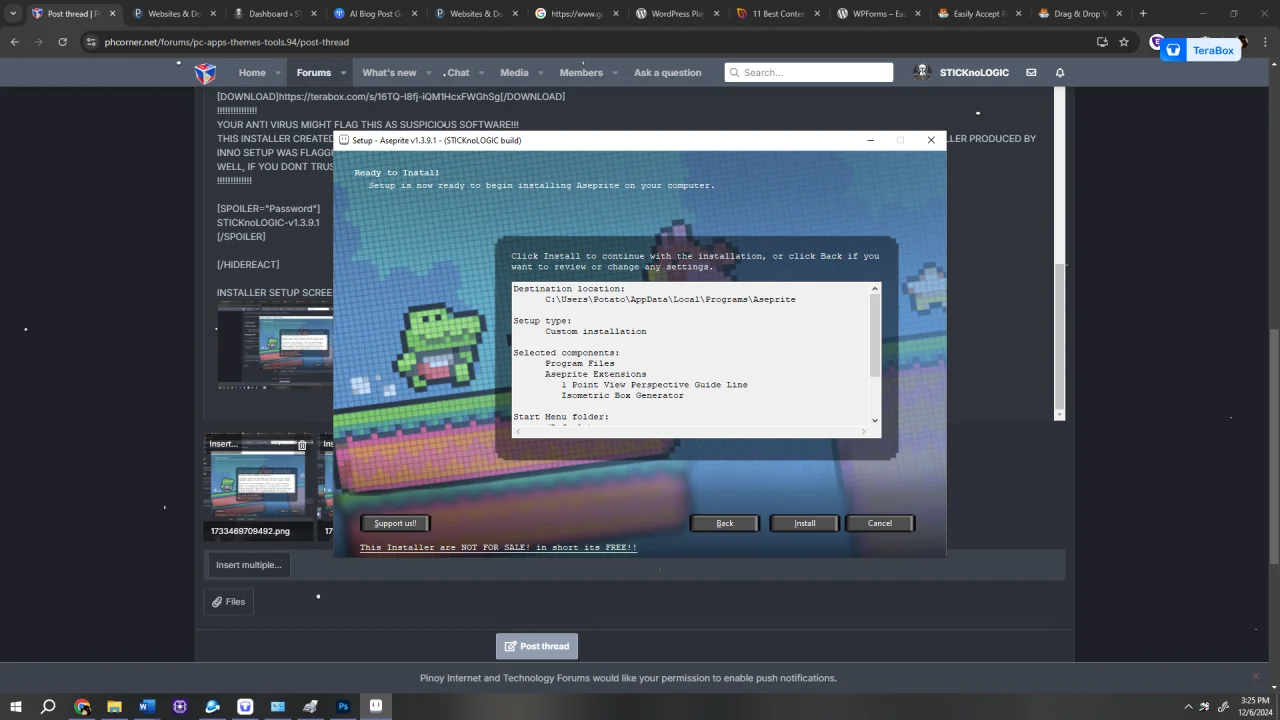Open Photoshop from the Windows taskbar

pyautogui.click(x=343, y=706)
